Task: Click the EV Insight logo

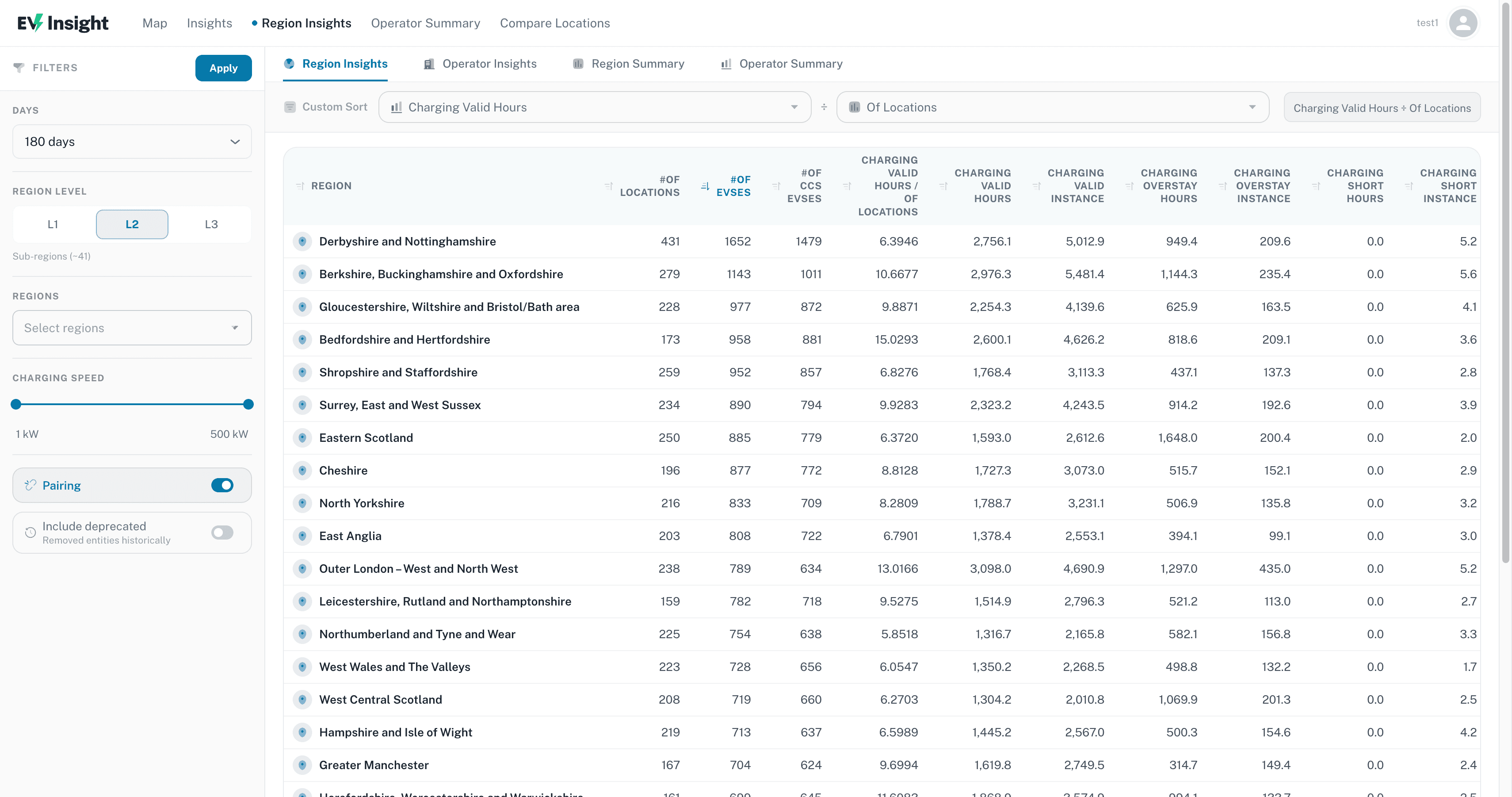Action: (63, 23)
